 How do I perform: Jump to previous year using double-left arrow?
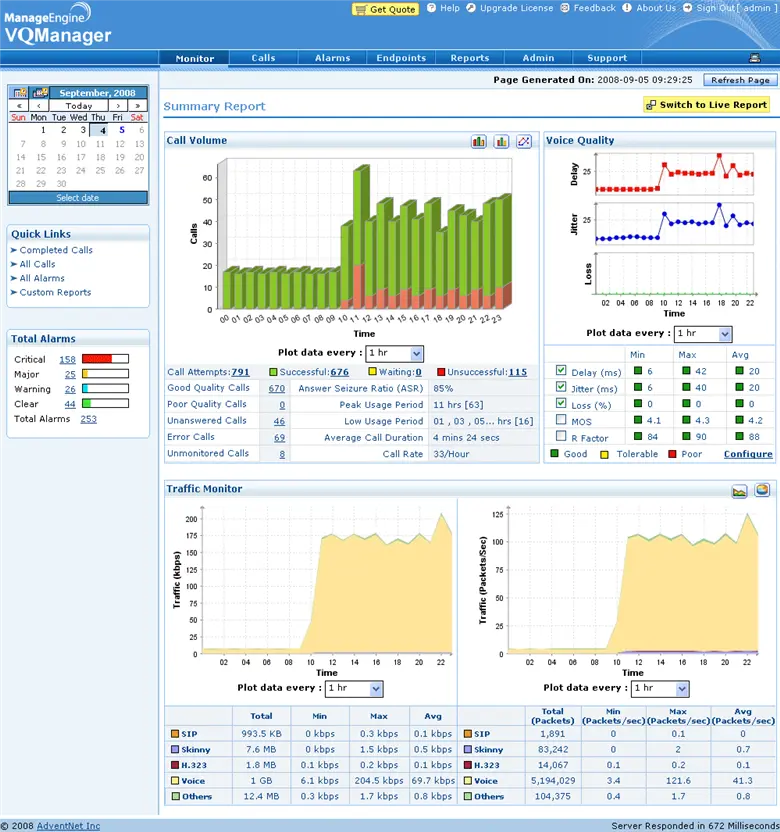17,105
